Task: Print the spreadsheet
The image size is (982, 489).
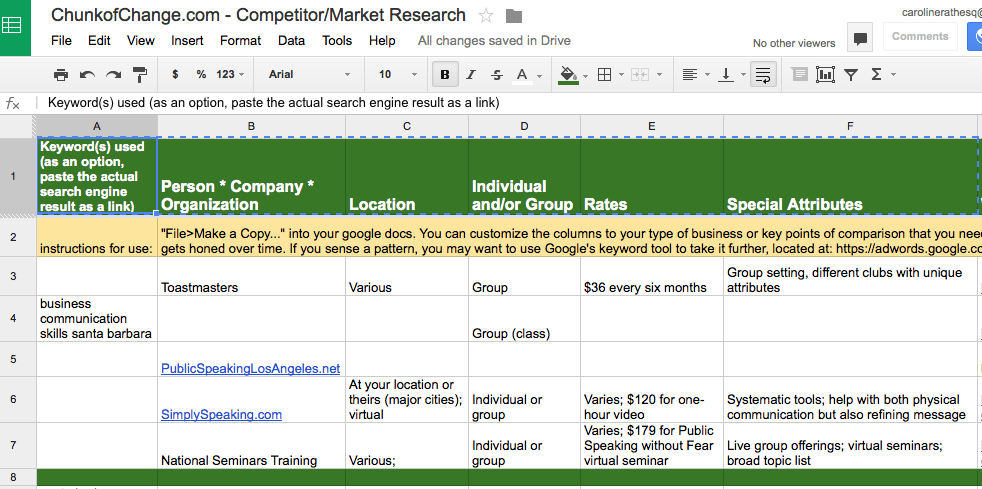Action: pyautogui.click(x=61, y=75)
